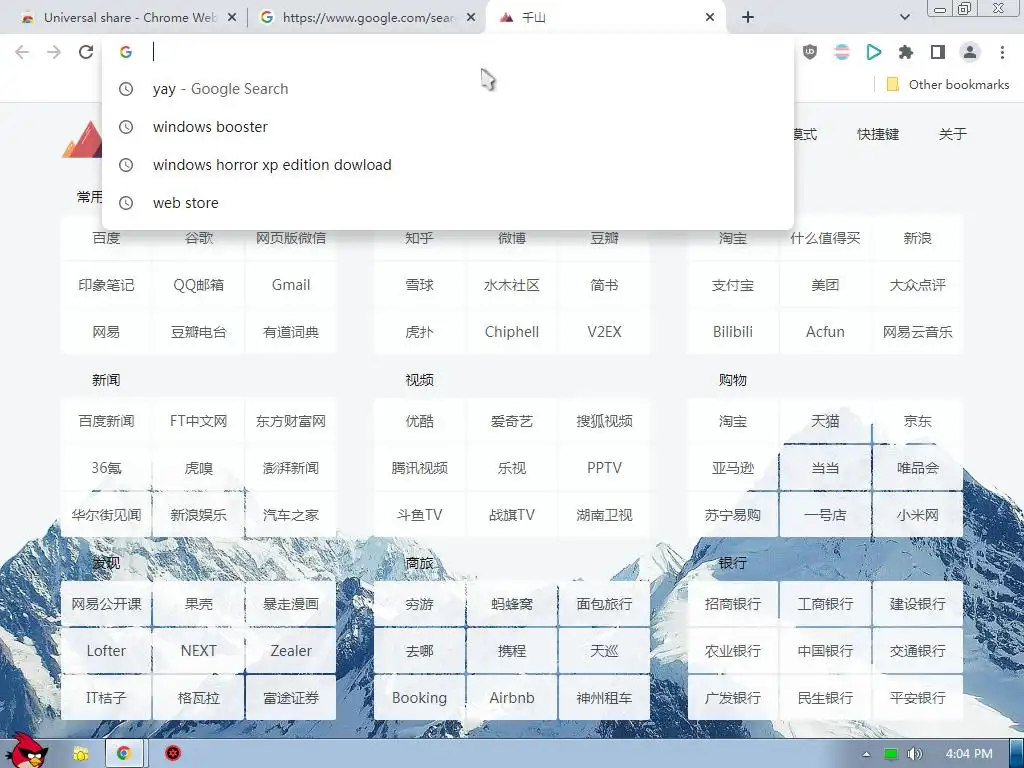Viewport: 1024px width, 768px height.
Task: Open the Booking travel tile
Action: click(419, 698)
